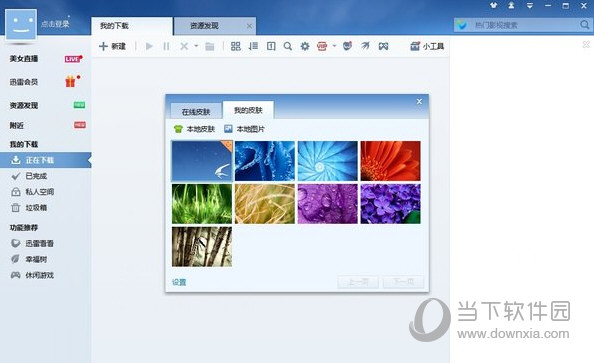Viewport: 594px width, 363px height.
Task: Expand the dropdown arrow beside VIP icon
Action: pyautogui.click(x=334, y=46)
